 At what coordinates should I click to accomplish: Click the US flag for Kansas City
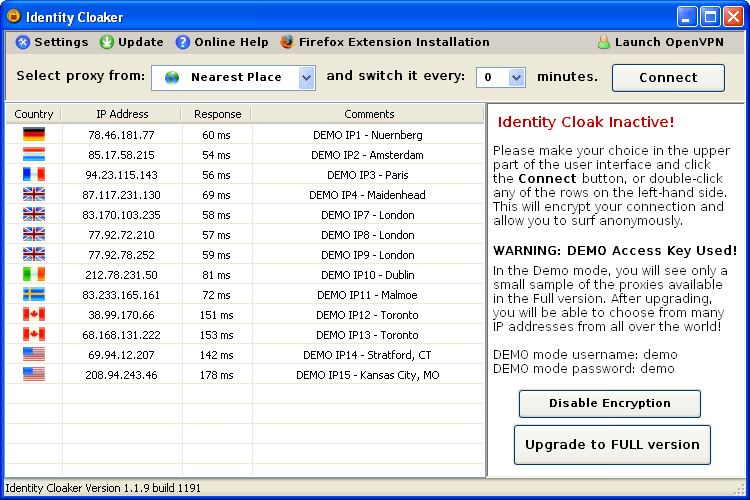coord(34,375)
